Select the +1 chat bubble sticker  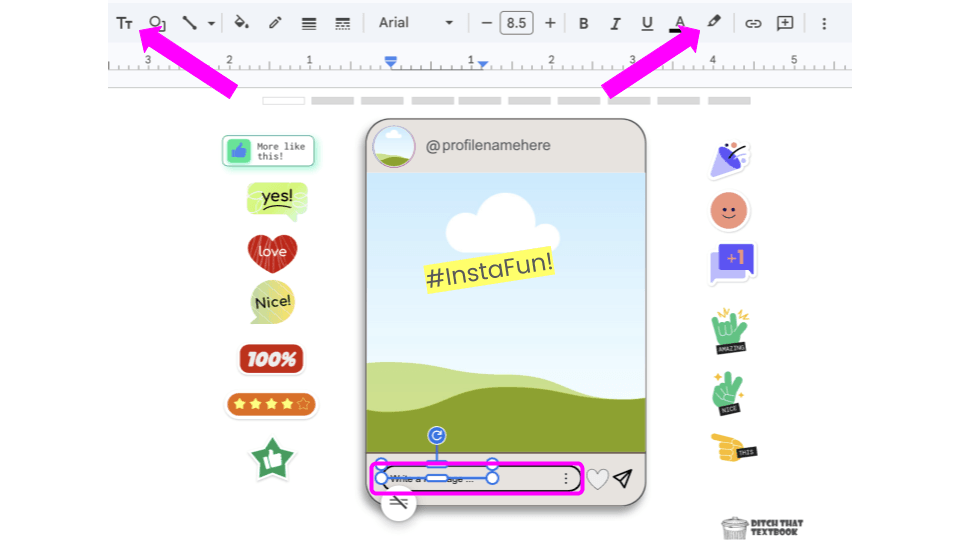[732, 263]
